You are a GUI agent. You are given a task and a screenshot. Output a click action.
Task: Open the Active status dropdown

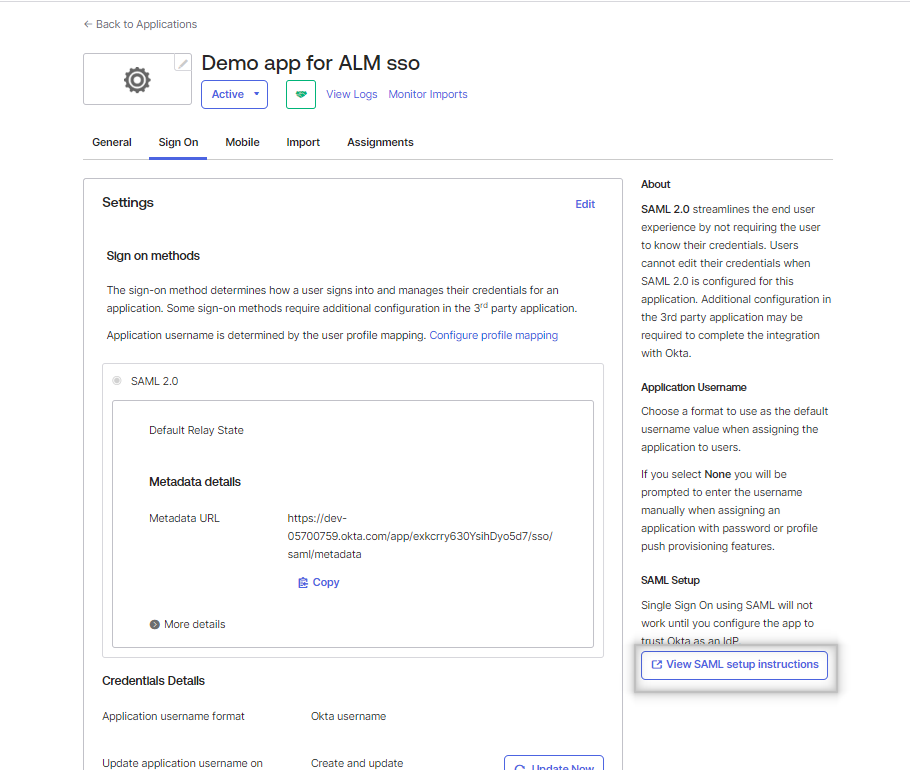pos(234,94)
